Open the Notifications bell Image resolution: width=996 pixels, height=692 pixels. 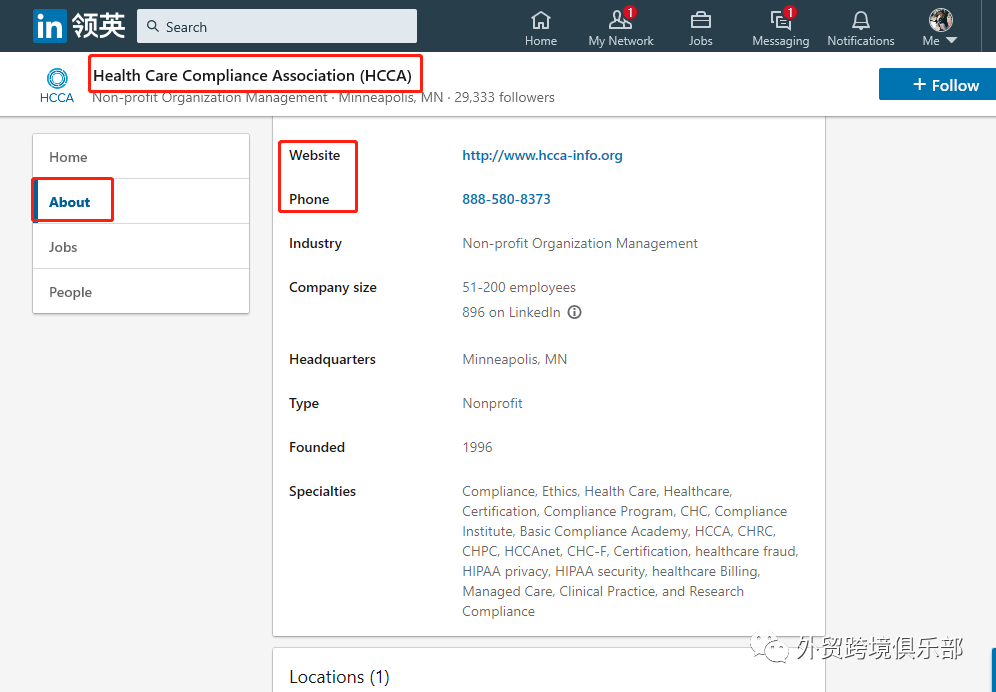click(x=861, y=29)
